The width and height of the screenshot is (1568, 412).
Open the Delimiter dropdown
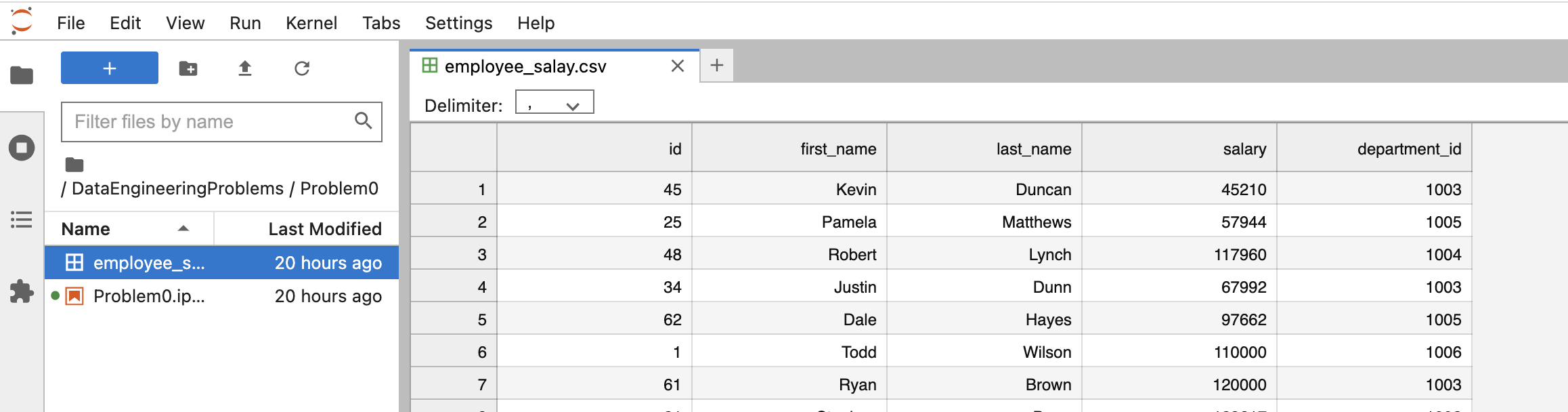[x=554, y=103]
